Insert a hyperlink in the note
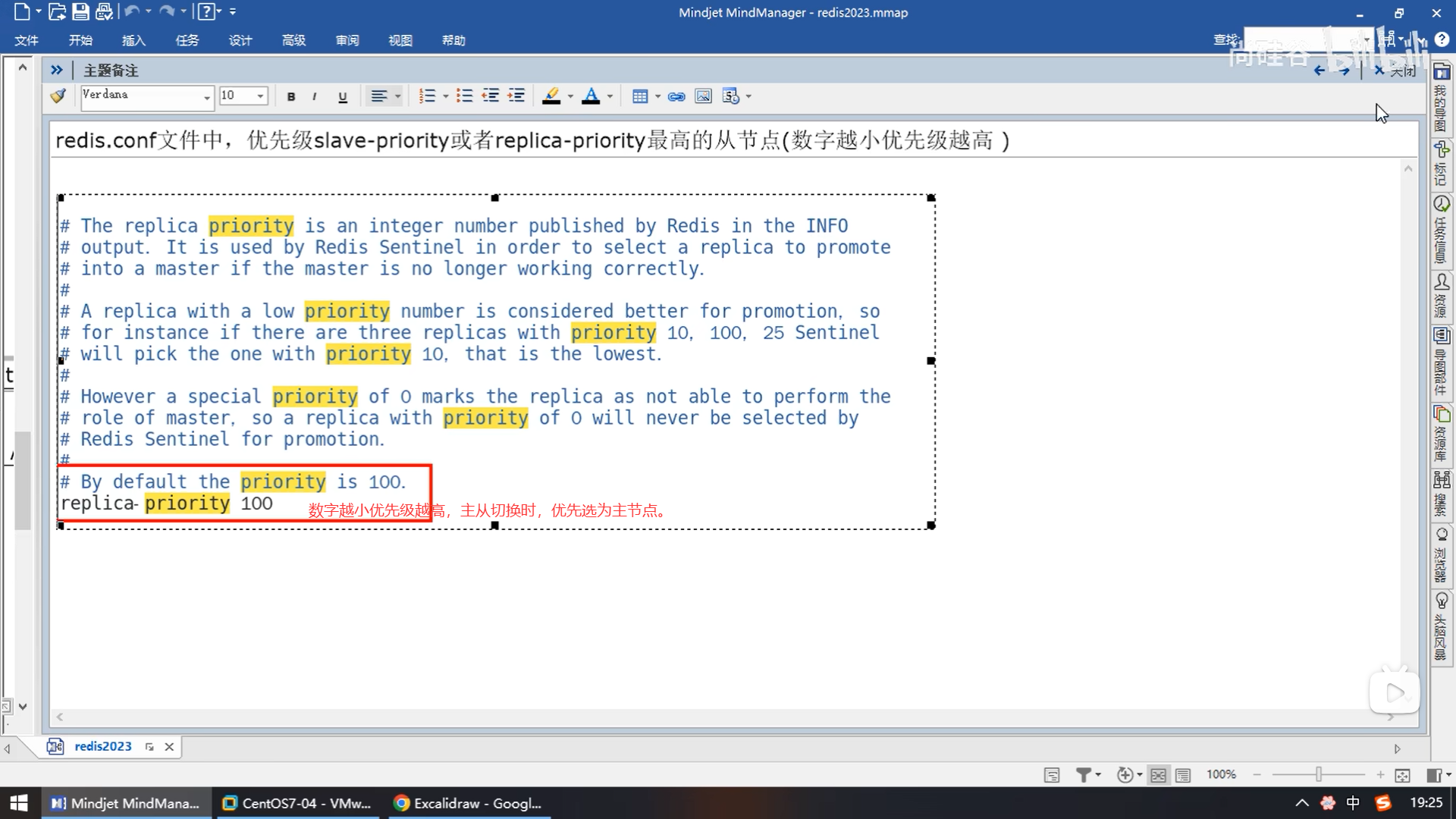This screenshot has height=819, width=1456. [676, 96]
